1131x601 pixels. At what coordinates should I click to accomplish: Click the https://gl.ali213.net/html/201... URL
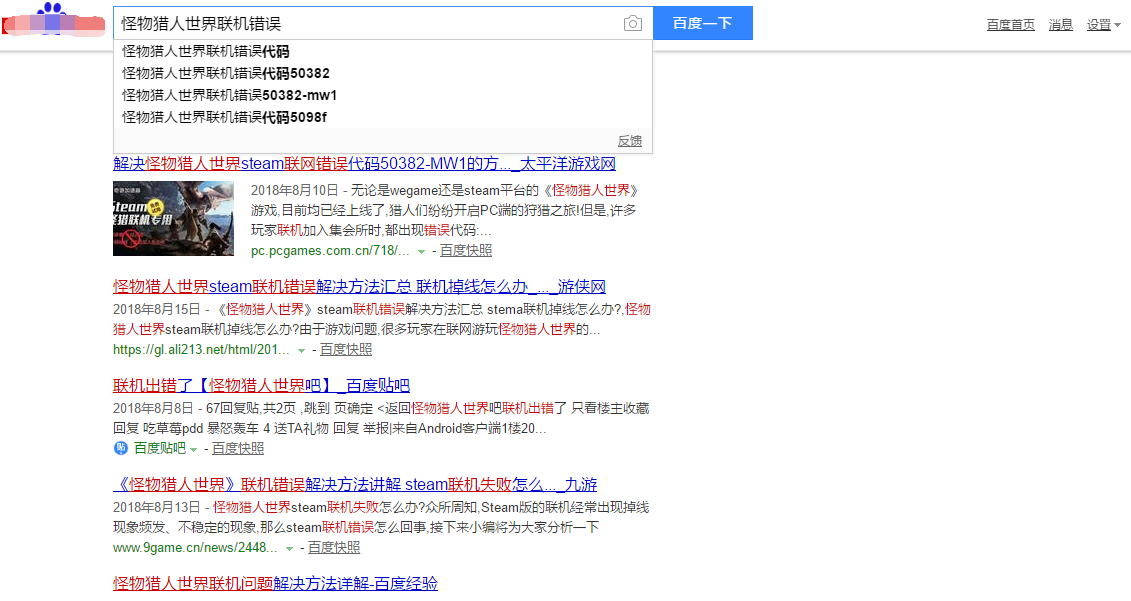[201, 349]
